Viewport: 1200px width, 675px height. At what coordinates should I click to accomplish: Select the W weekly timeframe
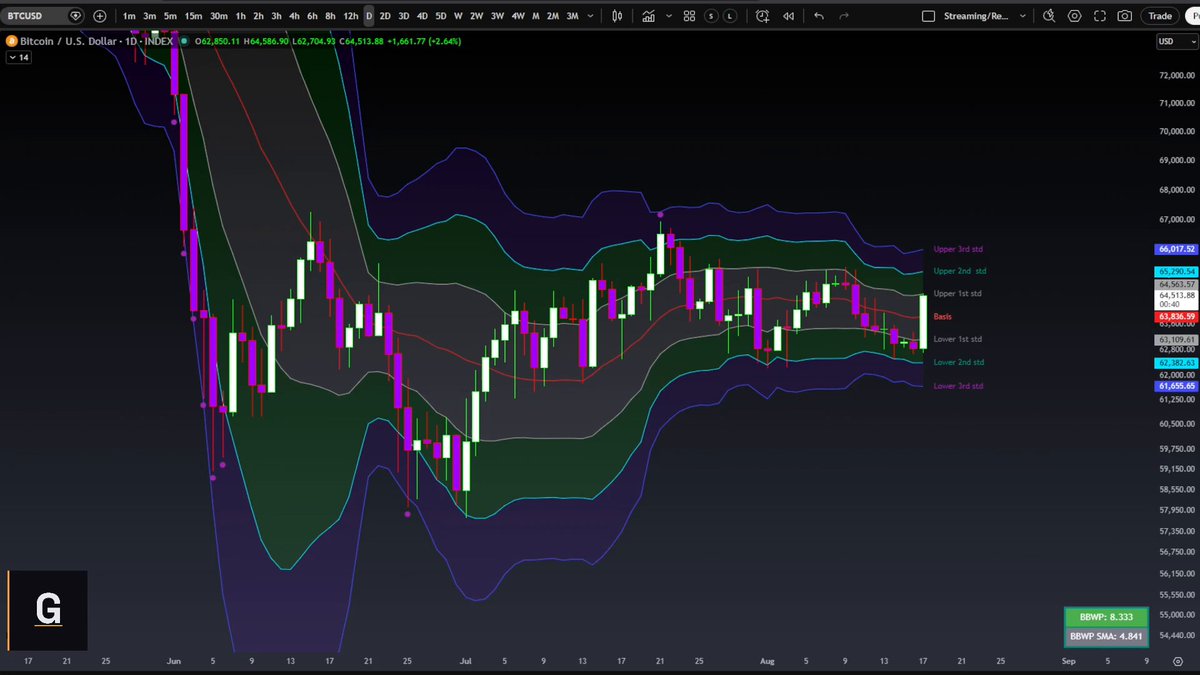tap(458, 16)
